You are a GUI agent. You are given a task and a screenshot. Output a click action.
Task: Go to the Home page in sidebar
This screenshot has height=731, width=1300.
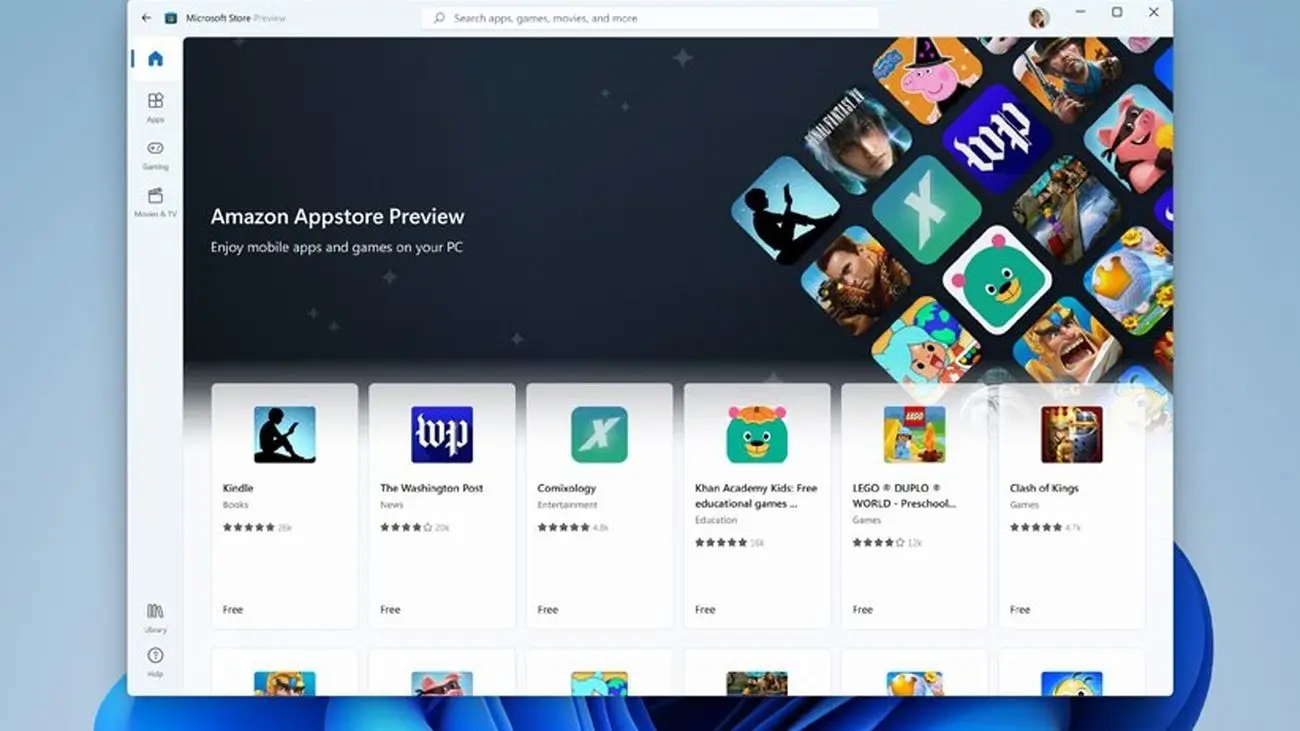point(155,58)
